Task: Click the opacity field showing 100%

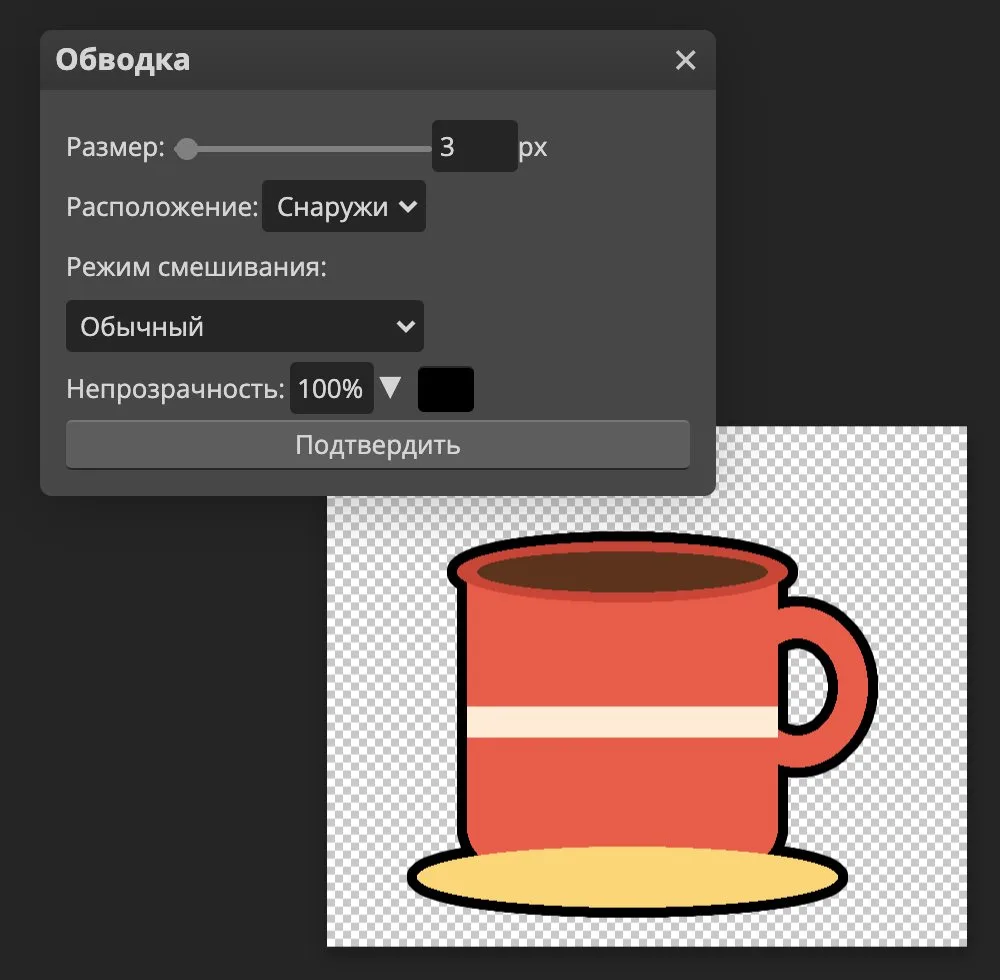Action: (332, 388)
